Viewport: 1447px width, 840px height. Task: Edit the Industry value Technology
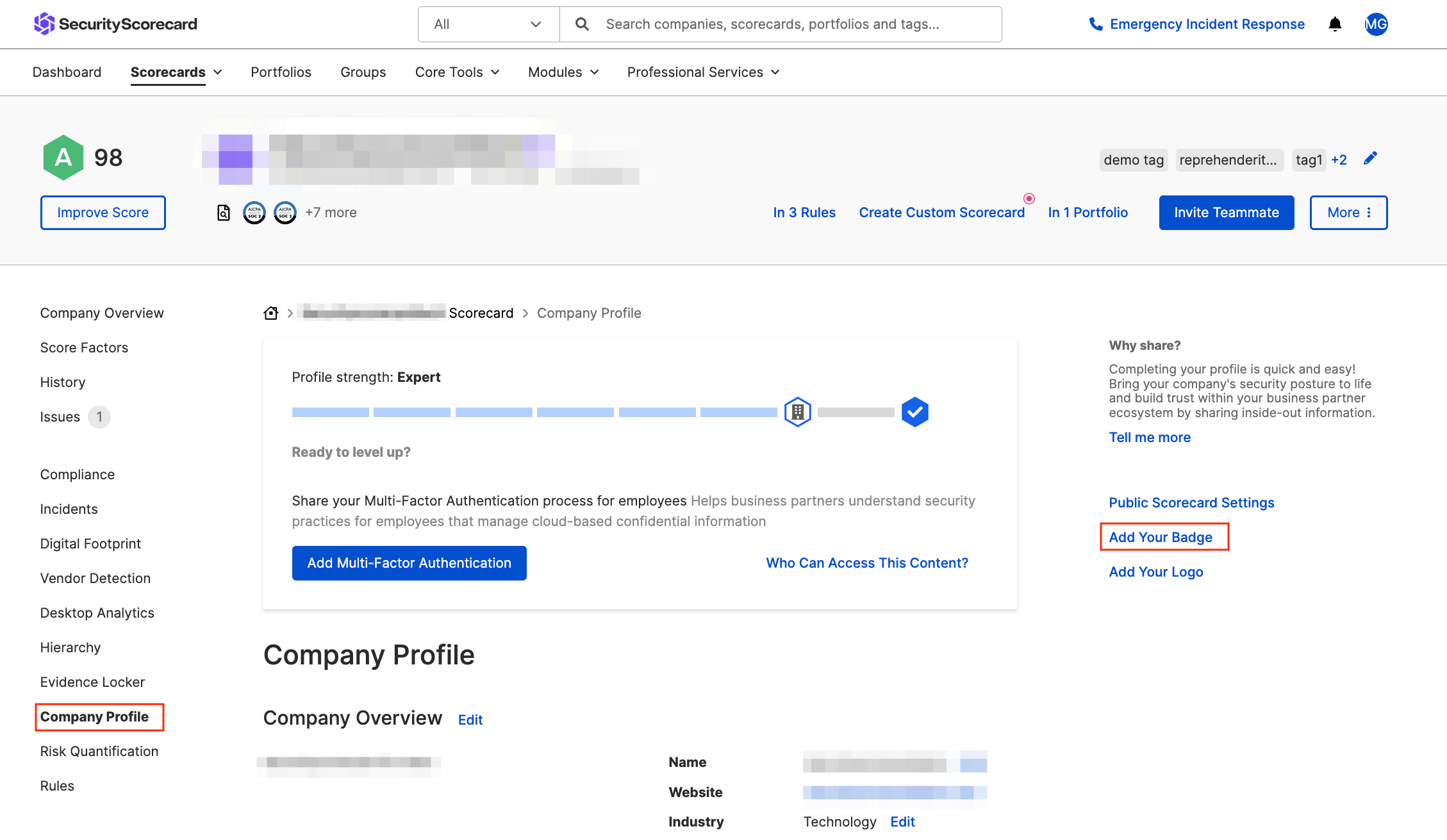902,821
